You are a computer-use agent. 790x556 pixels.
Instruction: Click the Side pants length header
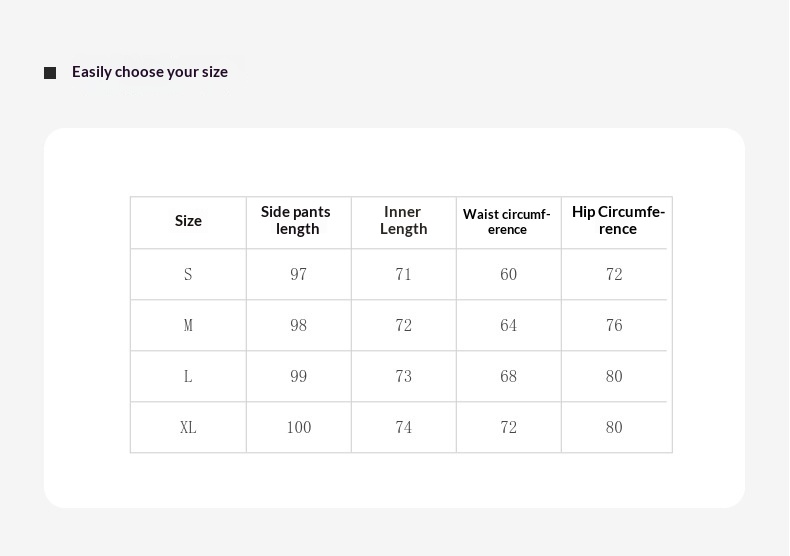(297, 220)
